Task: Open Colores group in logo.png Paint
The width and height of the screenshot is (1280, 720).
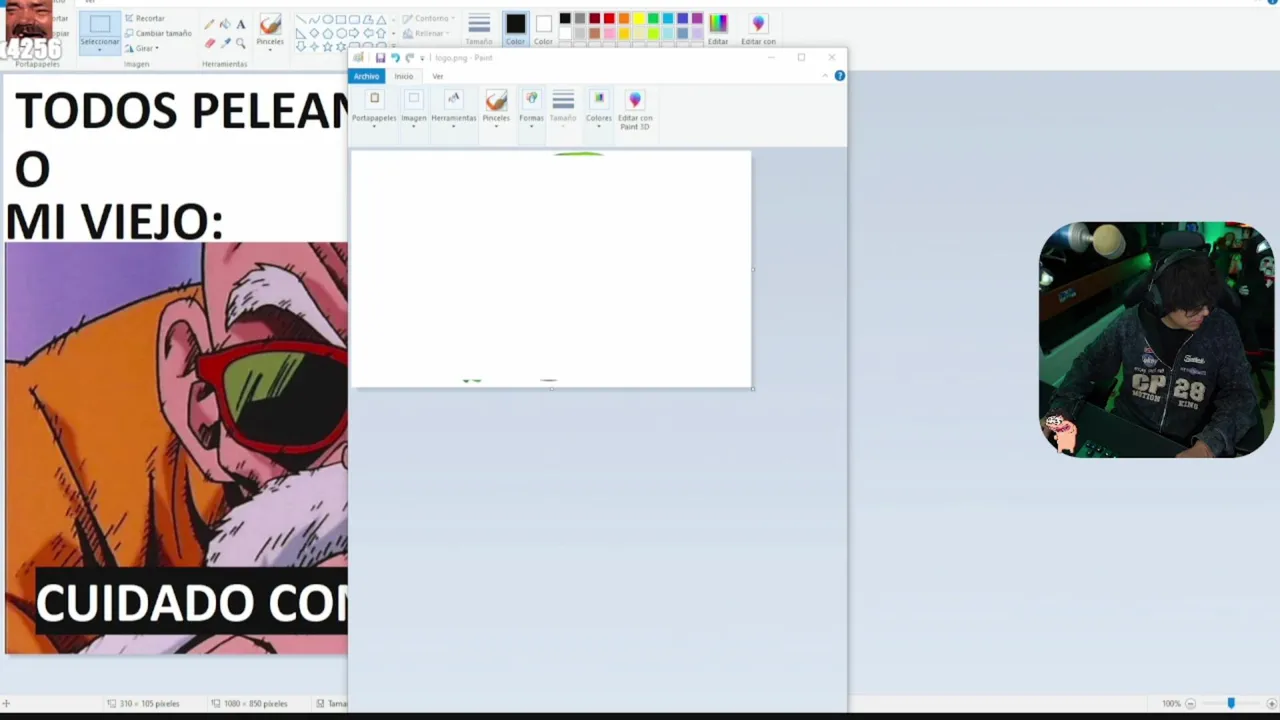Action: [598, 109]
